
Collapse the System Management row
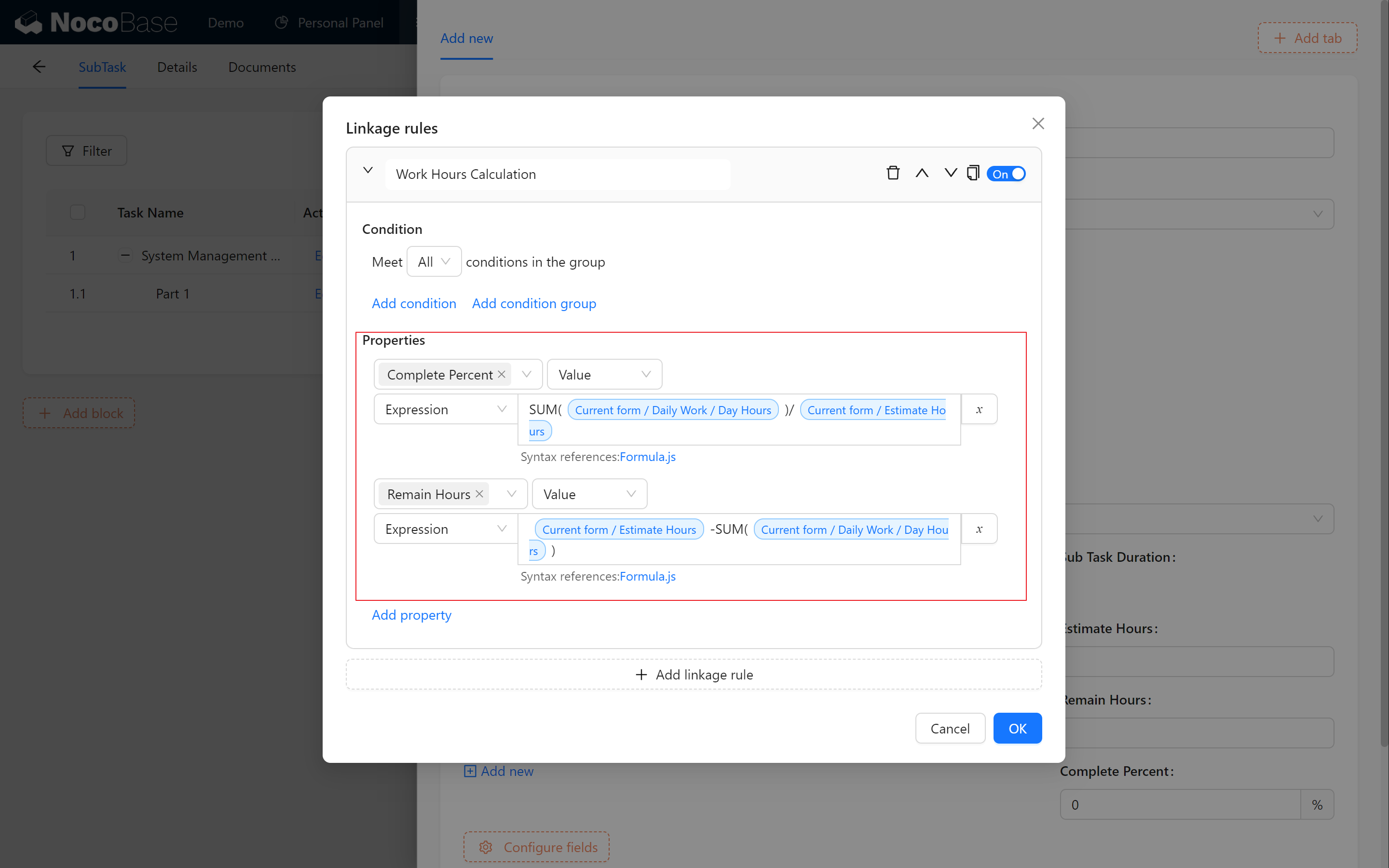tap(125, 255)
